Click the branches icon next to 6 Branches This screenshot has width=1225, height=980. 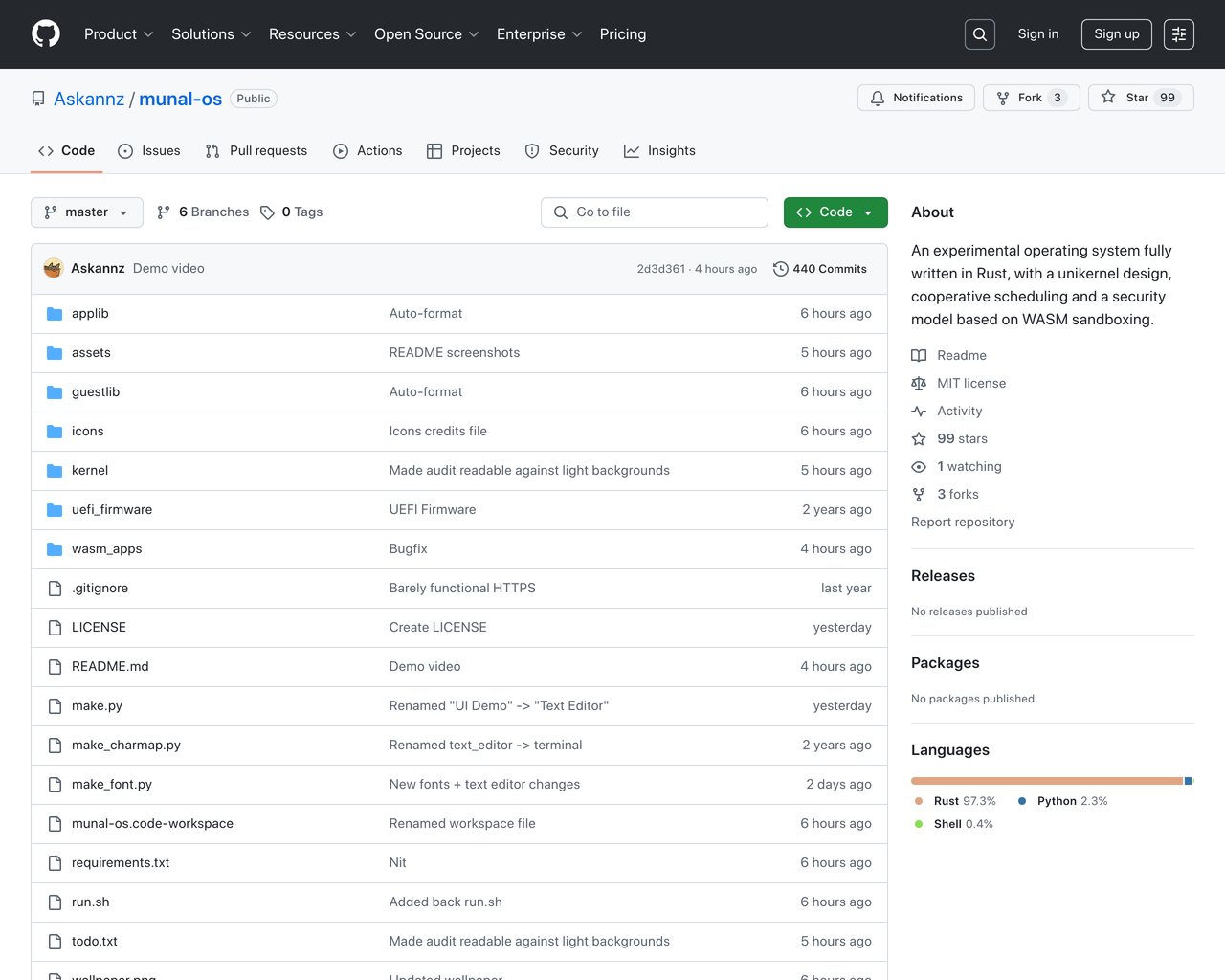coord(164,212)
